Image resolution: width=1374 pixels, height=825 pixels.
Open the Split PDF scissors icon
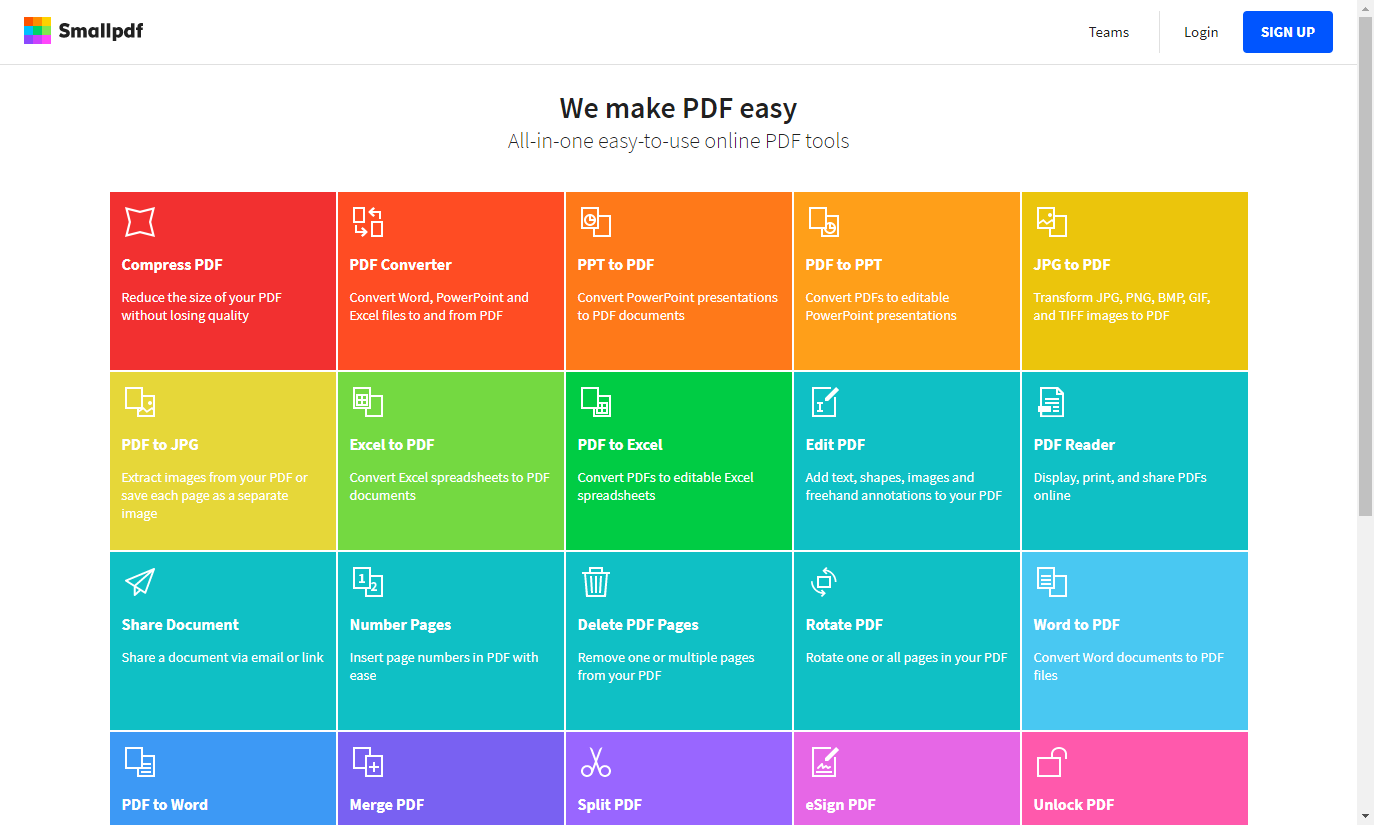[595, 762]
